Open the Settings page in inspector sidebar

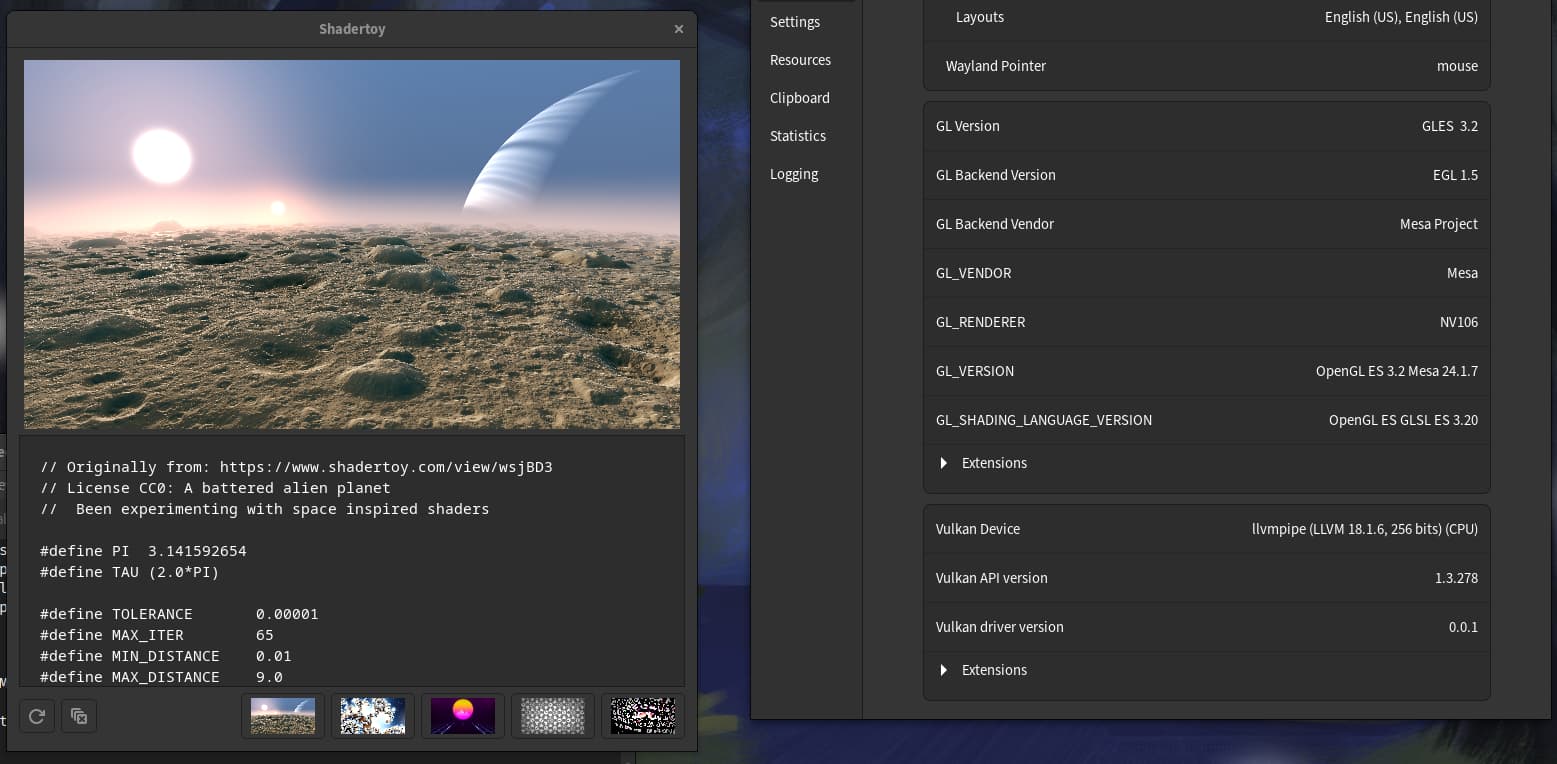pos(795,22)
